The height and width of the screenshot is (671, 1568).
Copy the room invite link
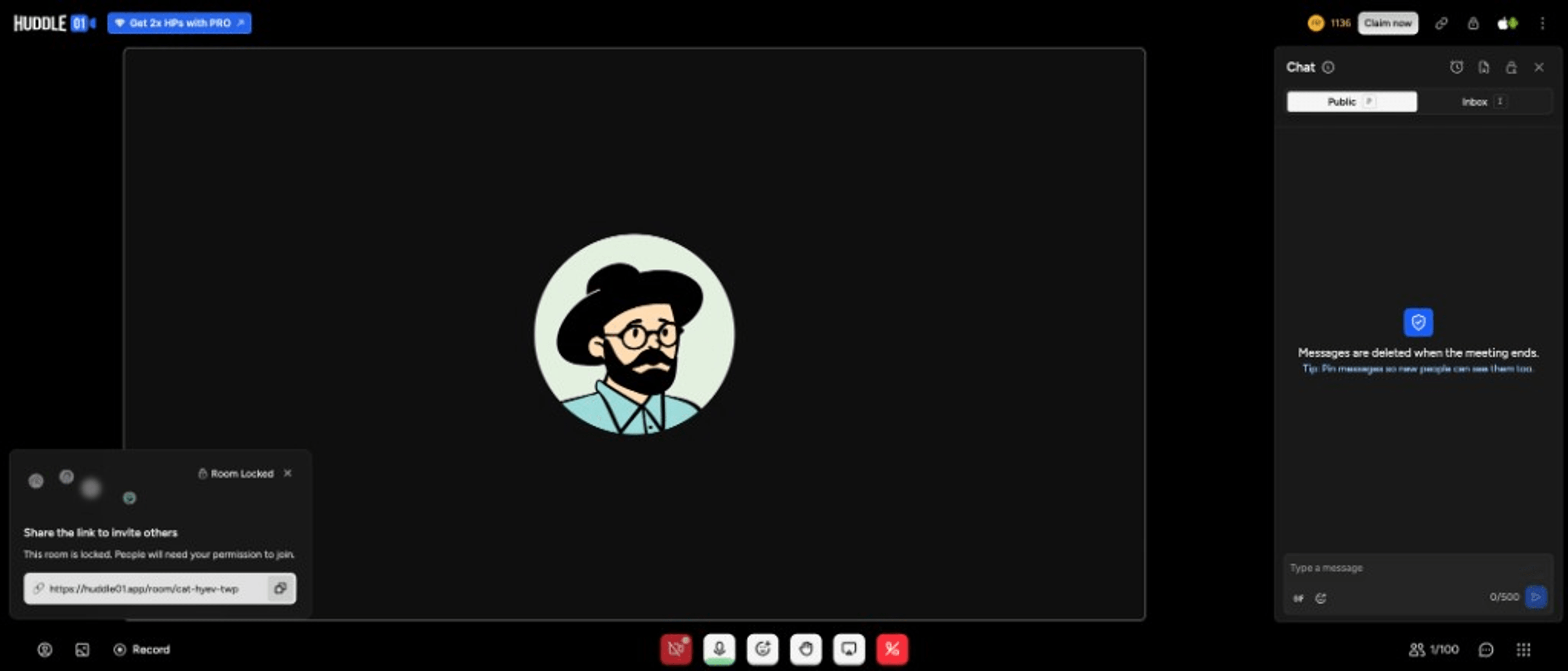pyautogui.click(x=281, y=588)
